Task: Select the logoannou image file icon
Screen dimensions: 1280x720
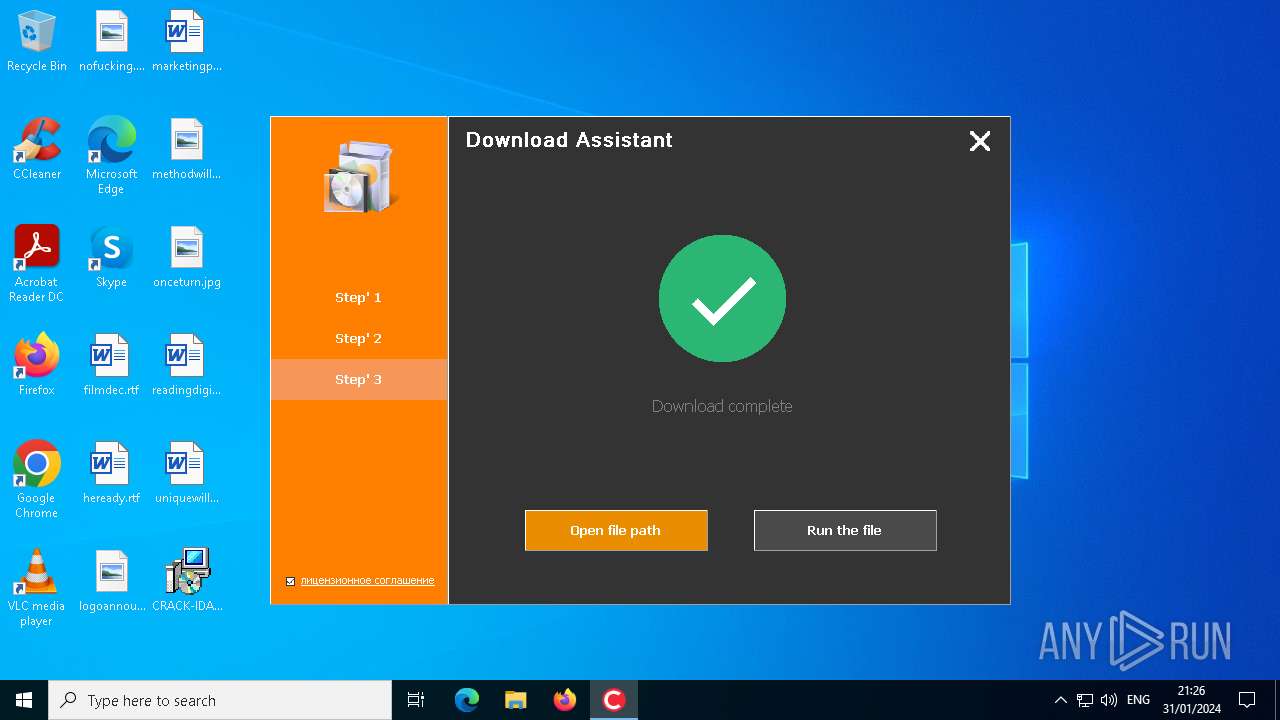Action: click(111, 581)
